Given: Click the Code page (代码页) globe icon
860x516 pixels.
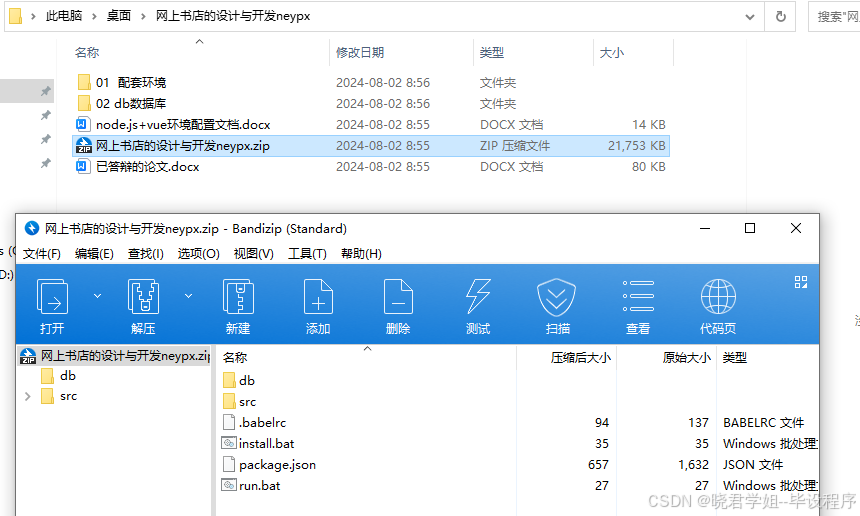Looking at the screenshot, I should [718, 297].
